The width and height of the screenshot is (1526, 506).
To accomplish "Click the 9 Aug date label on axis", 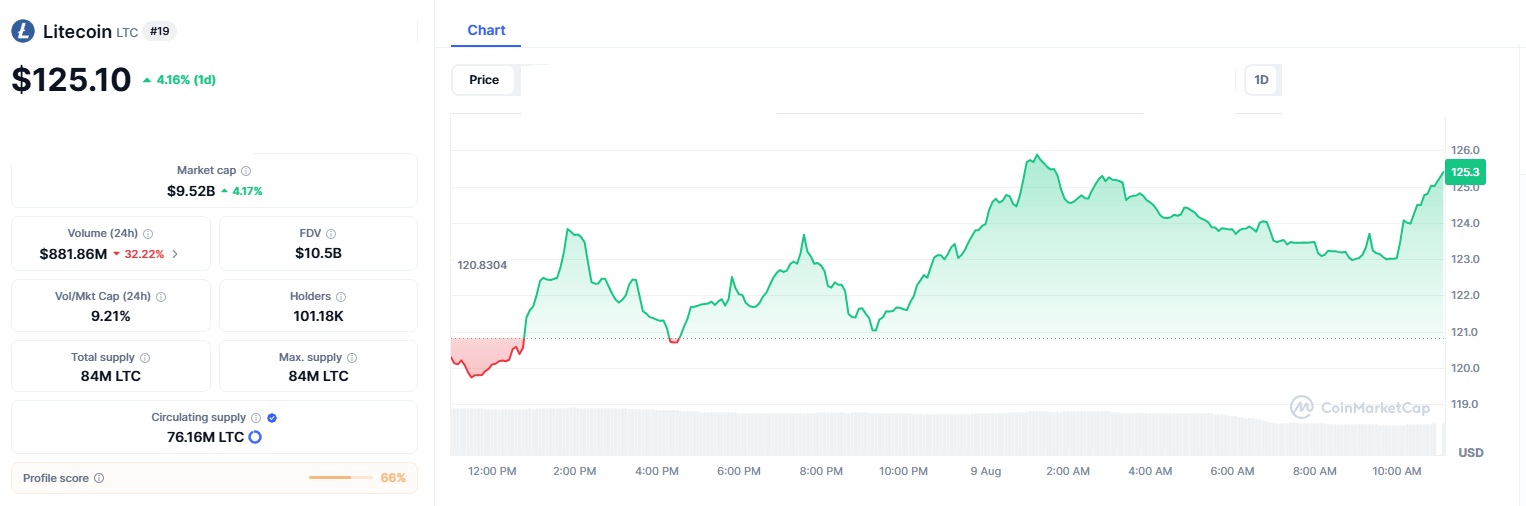I will pyautogui.click(x=985, y=471).
